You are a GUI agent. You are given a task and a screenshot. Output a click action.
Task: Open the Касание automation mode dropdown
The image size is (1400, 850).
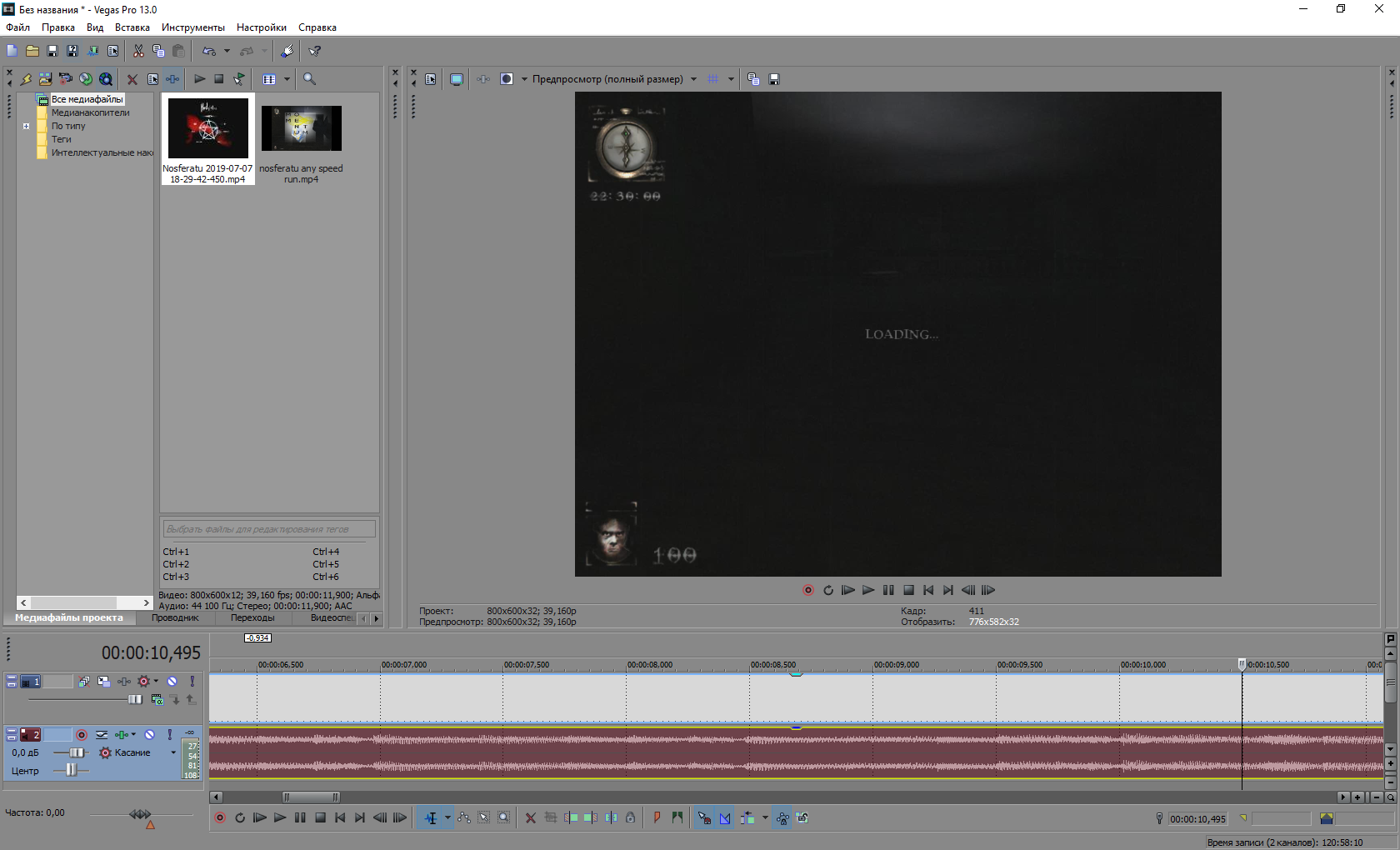[x=173, y=752]
